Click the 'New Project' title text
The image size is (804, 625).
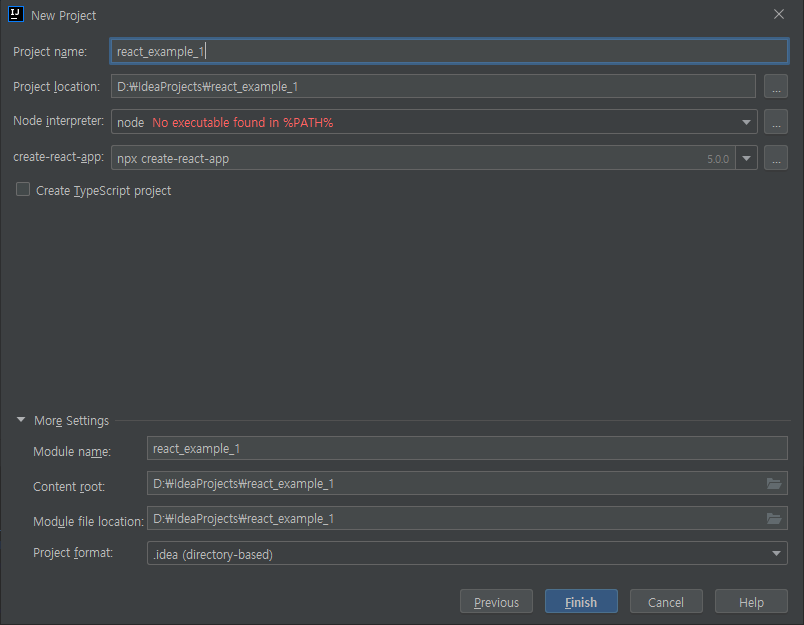[64, 15]
